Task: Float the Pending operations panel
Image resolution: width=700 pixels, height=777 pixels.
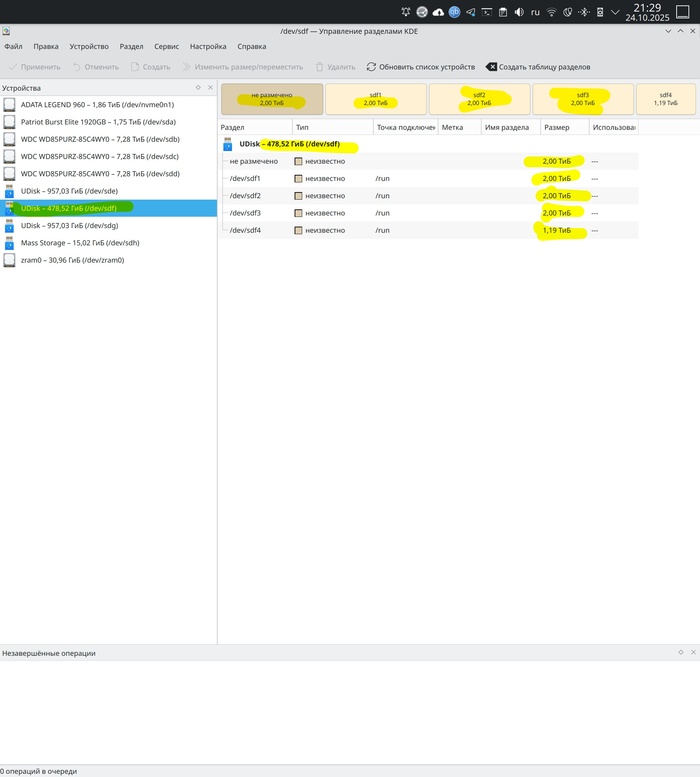Action: coord(680,653)
